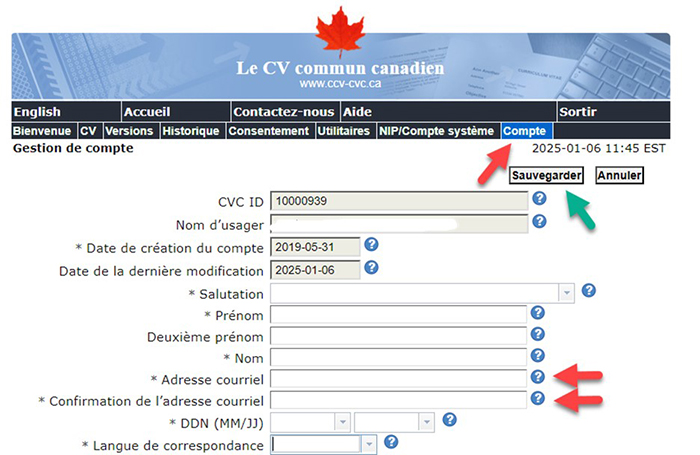Click the CVC ID field showing 10000939
Viewport: 700px width, 455px height.
coord(399,201)
